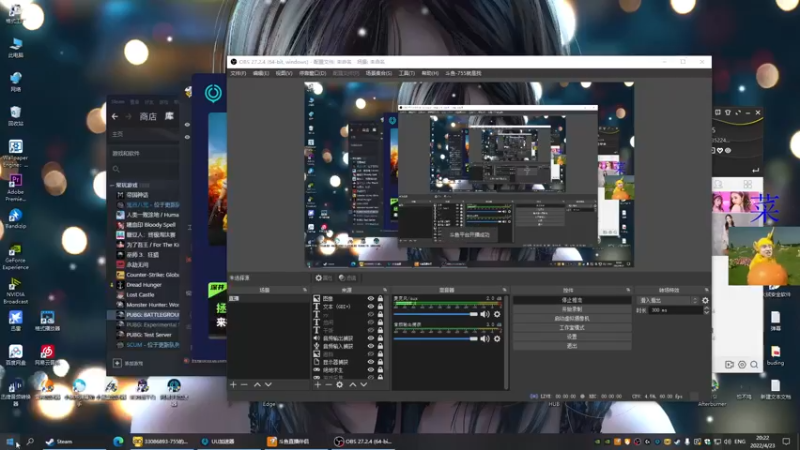Screen dimensions: 800x450
Task: Move scene down with arrow icon
Action: 268,385
